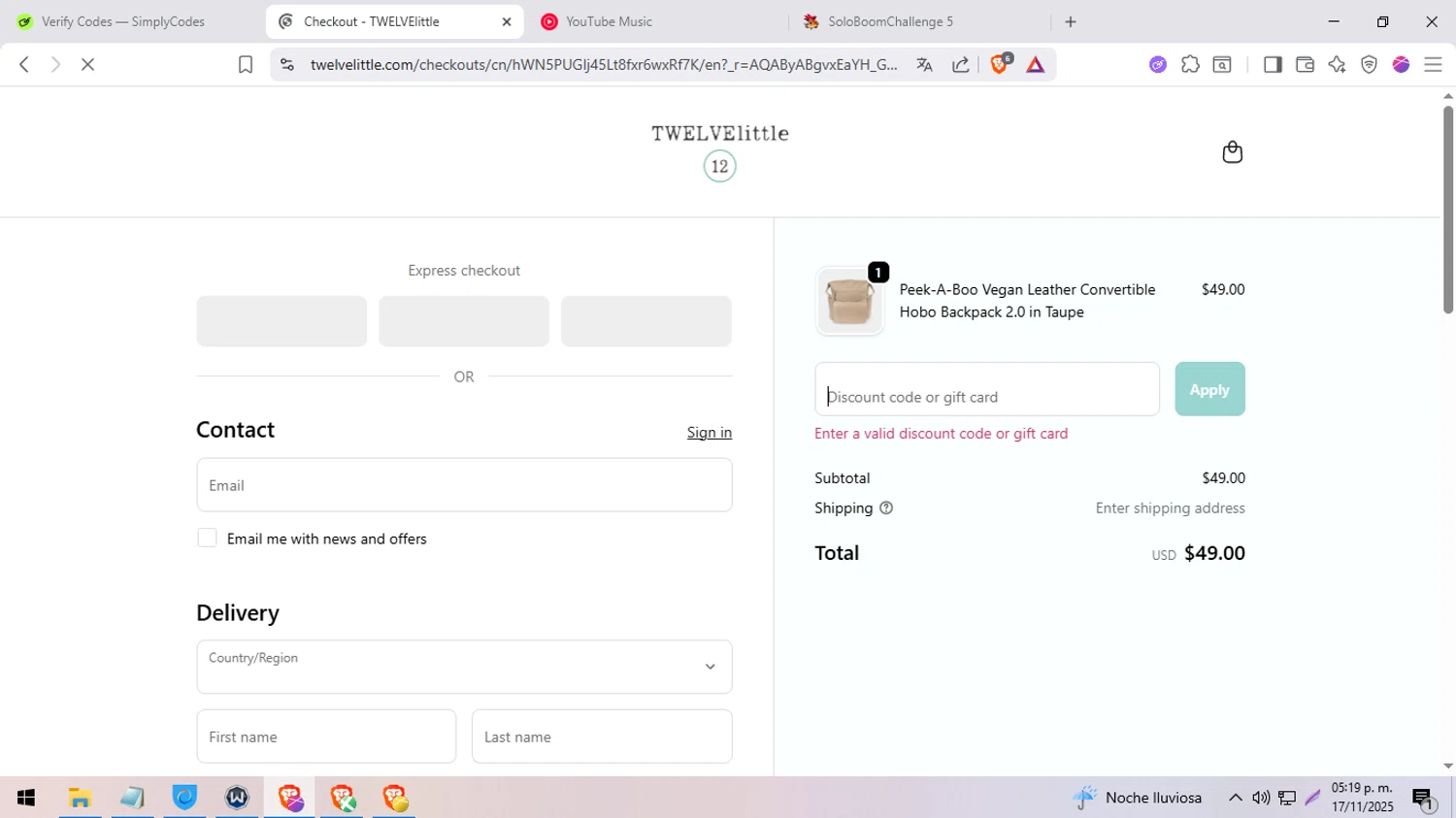Open File Explorer from taskbar

(x=80, y=798)
